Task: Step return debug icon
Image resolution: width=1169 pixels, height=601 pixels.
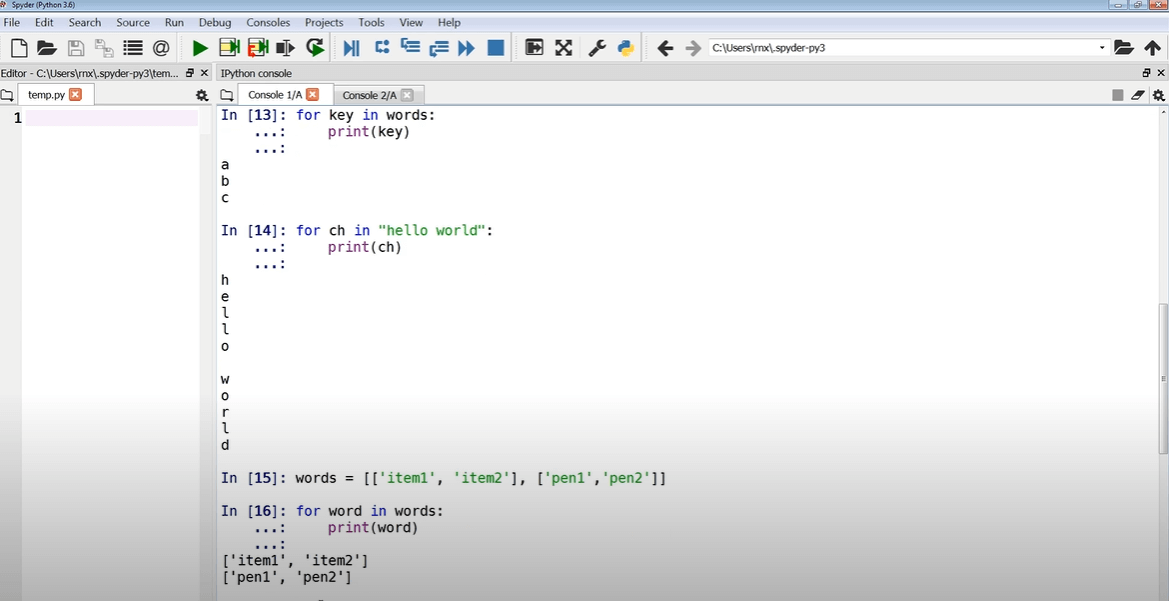Action: pos(438,48)
